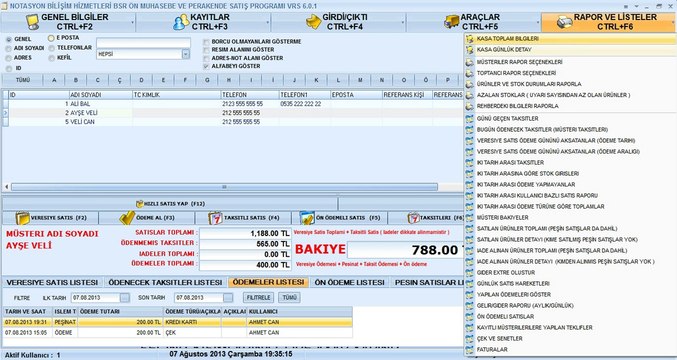This screenshot has width=677, height=360.
Task: Choose GELİR/GİDER RAPORU (AYLIK/GÜNLÜK) entry
Action: pyautogui.click(x=525, y=306)
